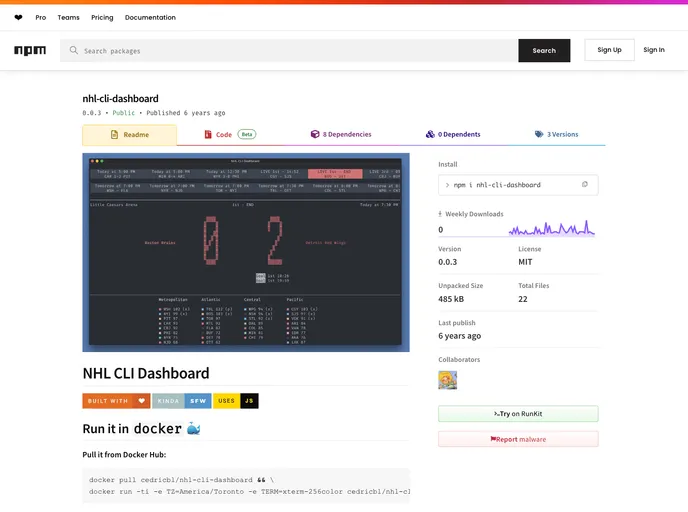The height and width of the screenshot is (512, 688).
Task: Open the collaborator avatar
Action: (448, 380)
